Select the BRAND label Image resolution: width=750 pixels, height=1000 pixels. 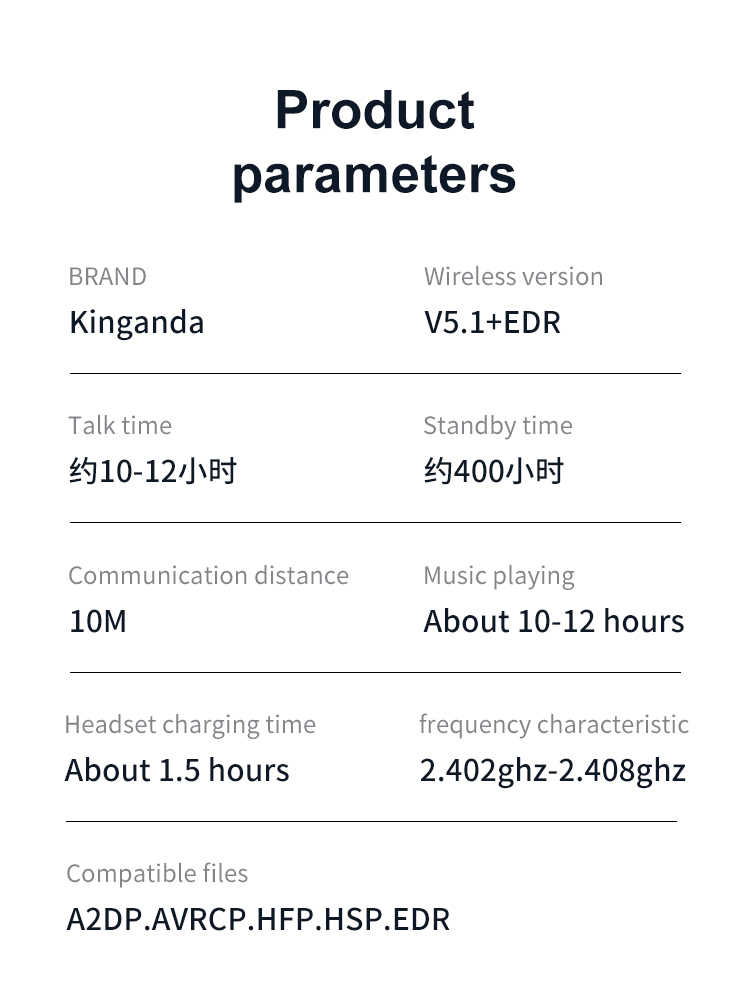tap(107, 277)
